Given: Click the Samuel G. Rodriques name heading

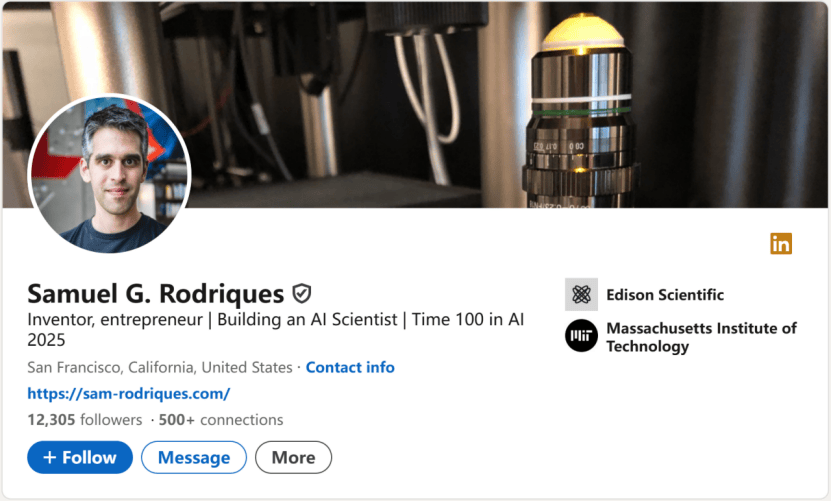Looking at the screenshot, I should [x=156, y=293].
